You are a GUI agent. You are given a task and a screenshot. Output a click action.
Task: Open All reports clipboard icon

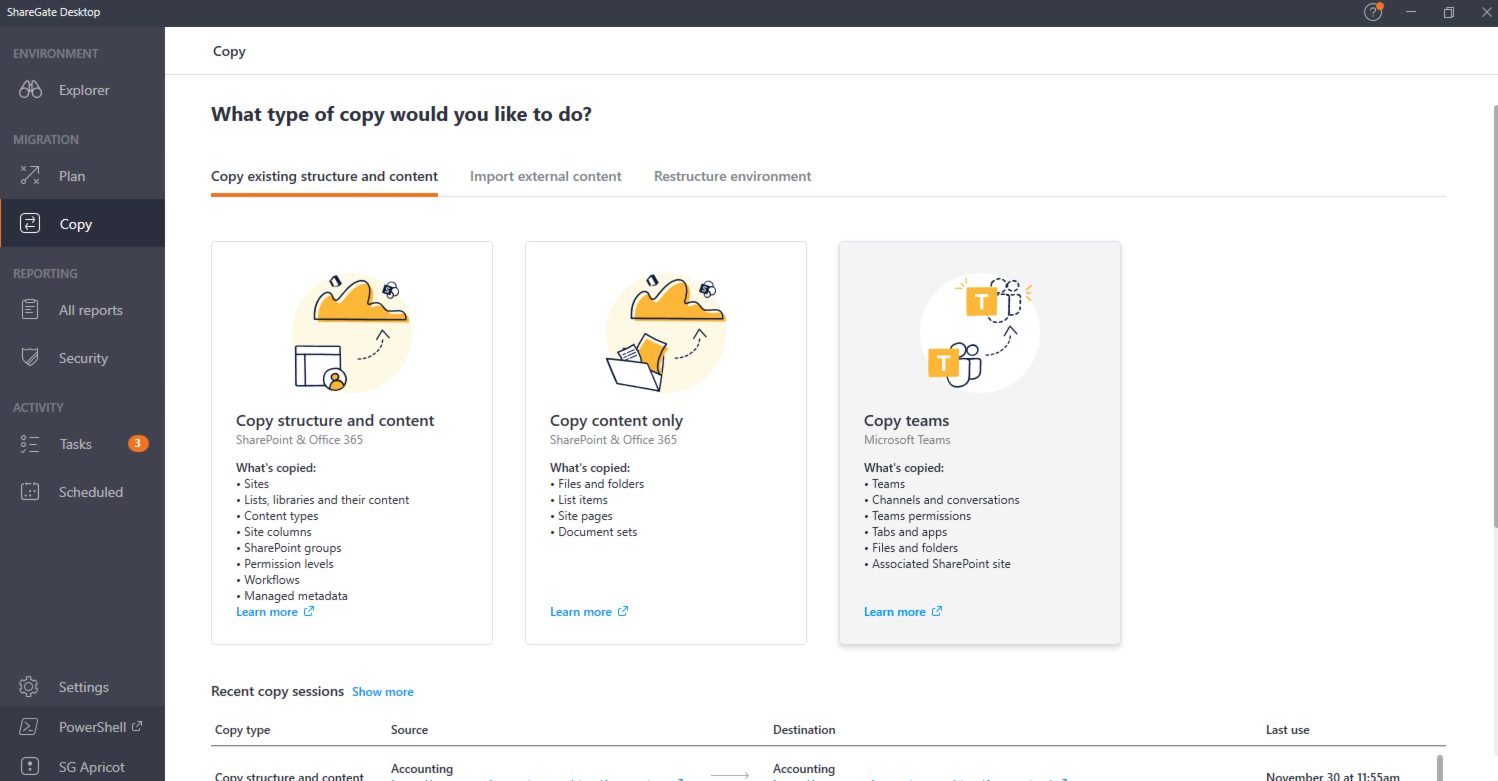coord(30,310)
